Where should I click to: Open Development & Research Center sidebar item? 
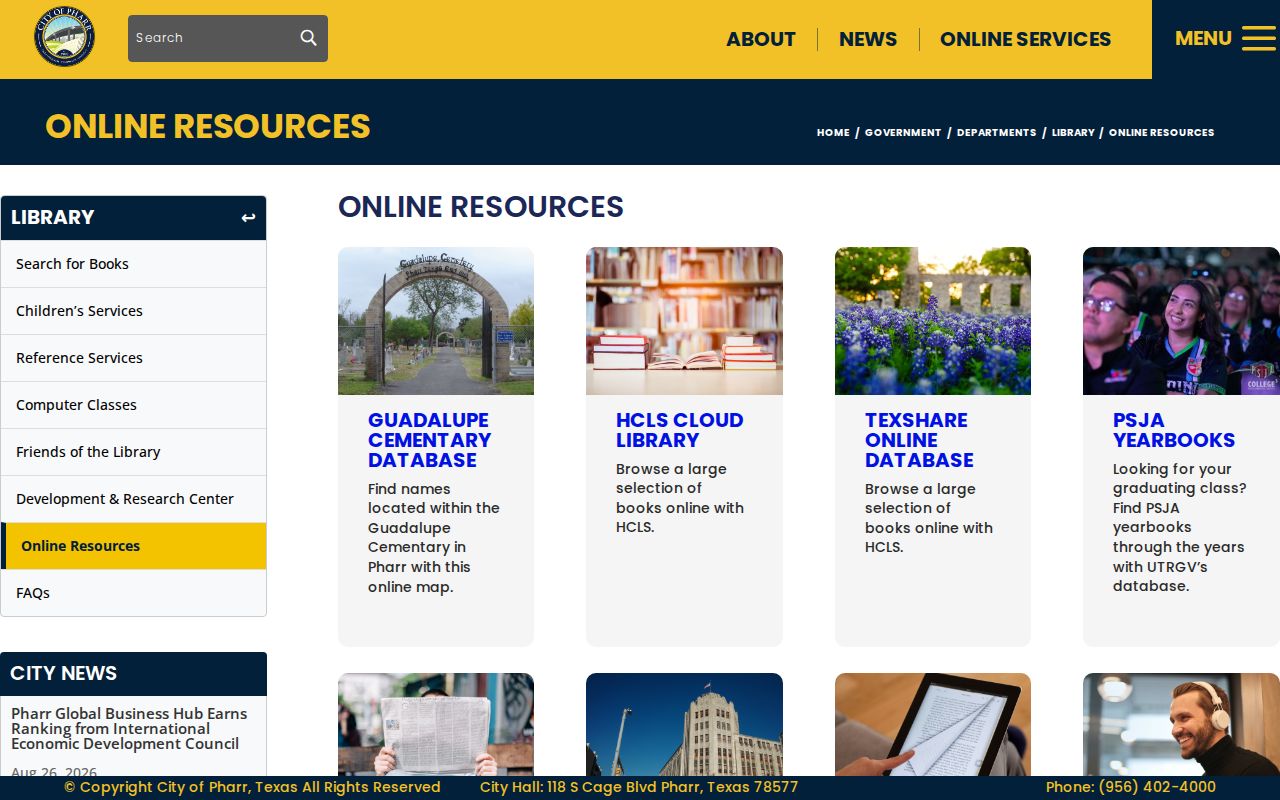click(x=133, y=499)
